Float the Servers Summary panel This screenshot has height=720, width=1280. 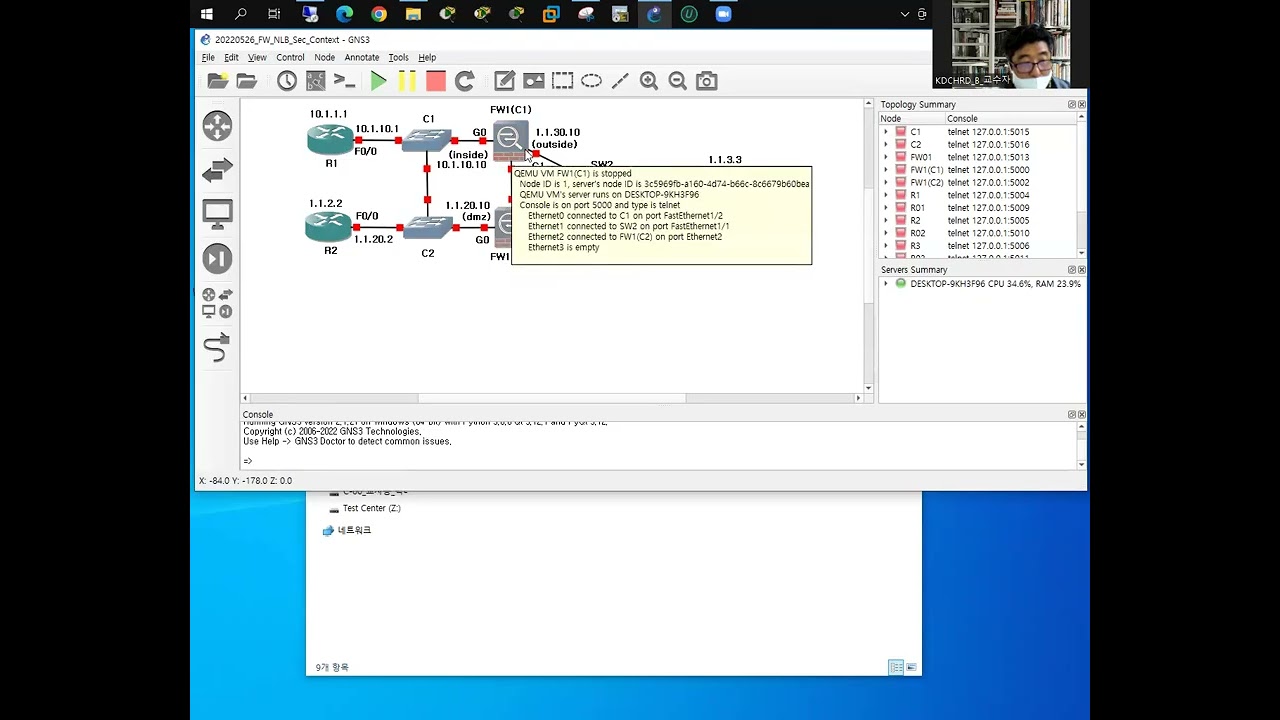1072,270
